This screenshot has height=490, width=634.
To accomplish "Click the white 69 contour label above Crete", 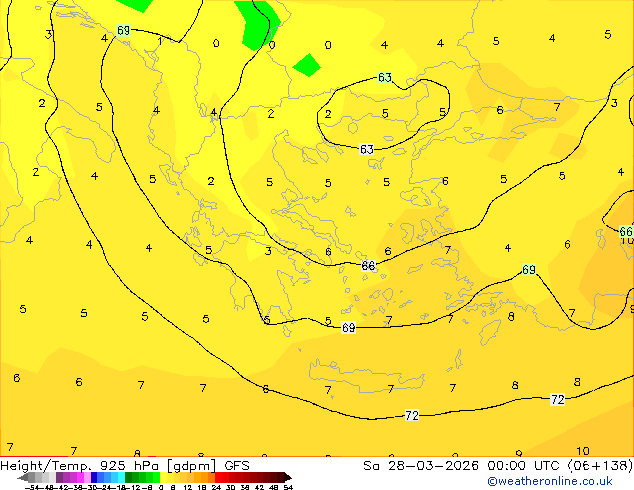I will coord(349,327).
